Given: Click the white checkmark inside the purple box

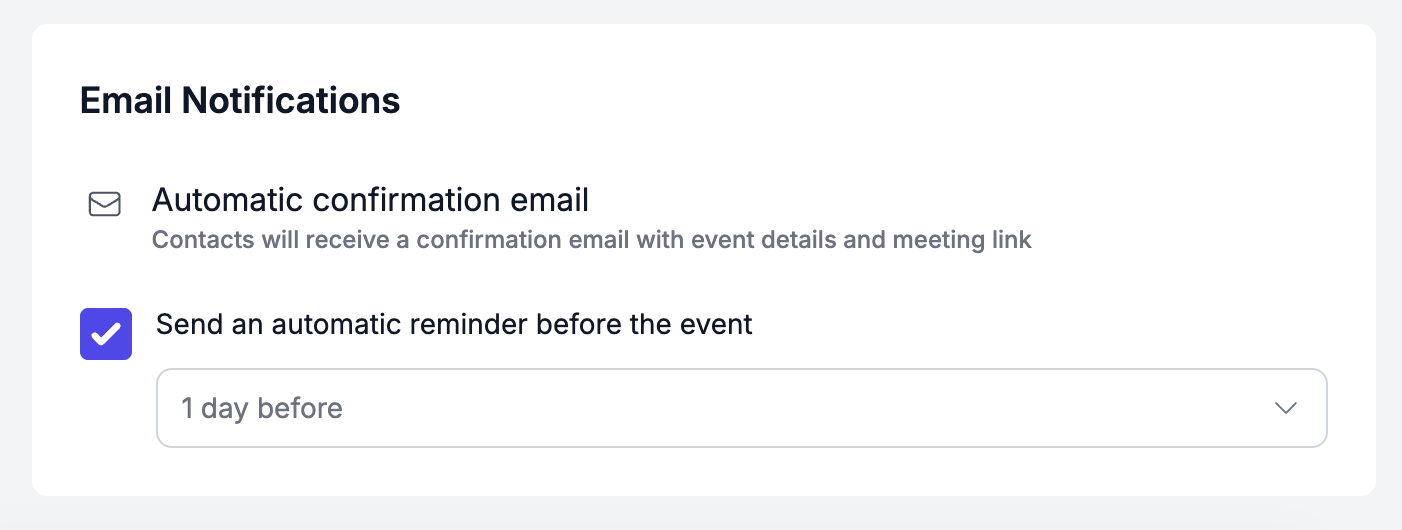Looking at the screenshot, I should (x=106, y=333).
